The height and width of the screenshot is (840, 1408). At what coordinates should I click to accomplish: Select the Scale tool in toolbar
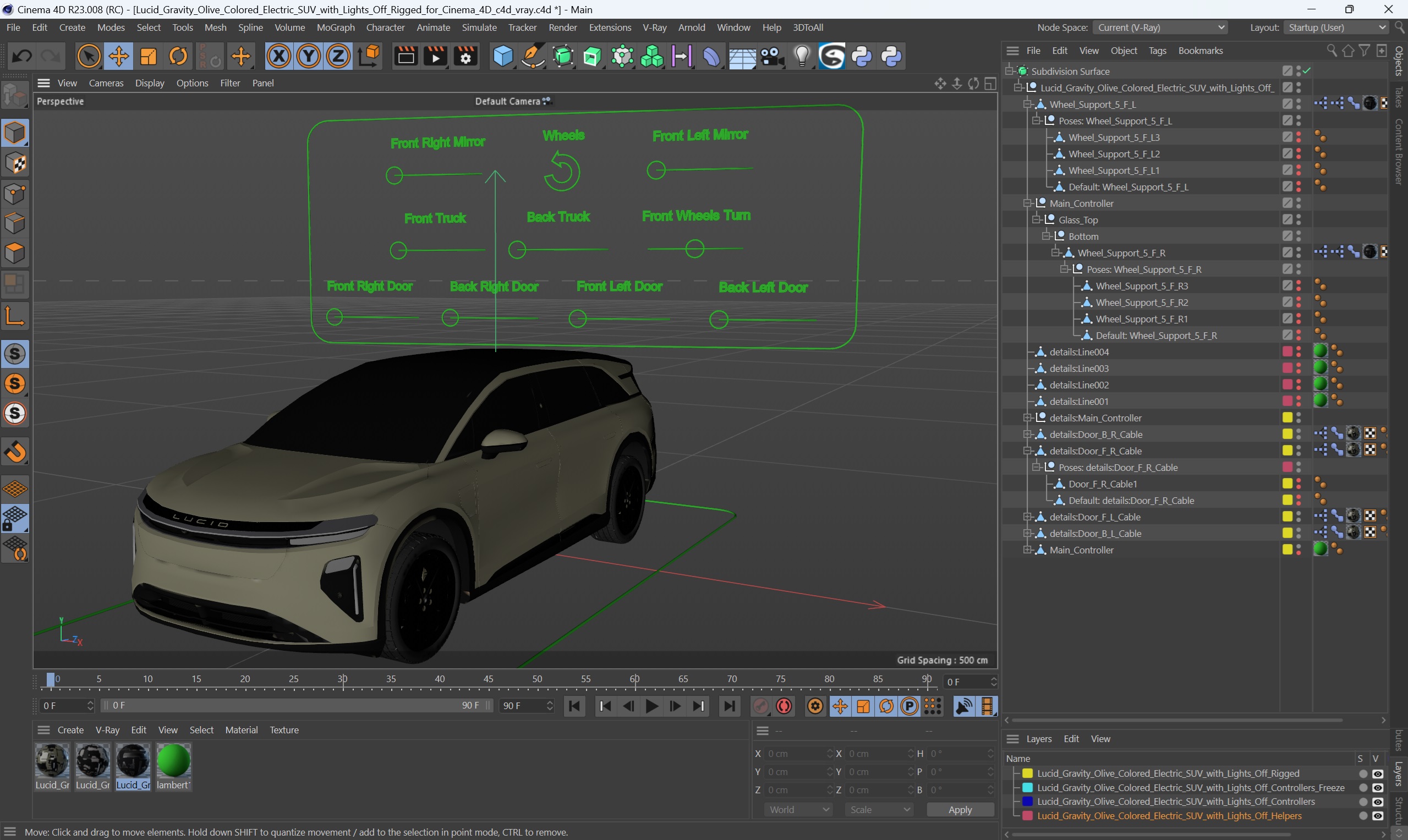point(149,57)
